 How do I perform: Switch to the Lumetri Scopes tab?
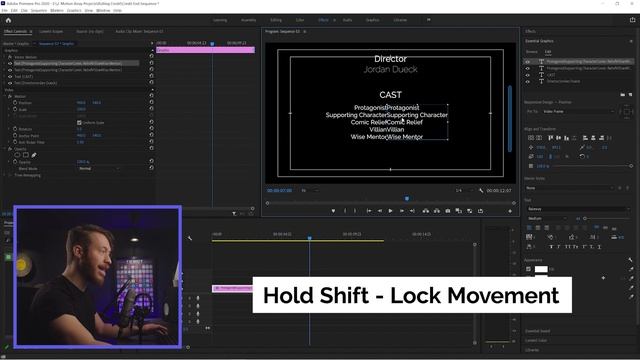pos(51,31)
